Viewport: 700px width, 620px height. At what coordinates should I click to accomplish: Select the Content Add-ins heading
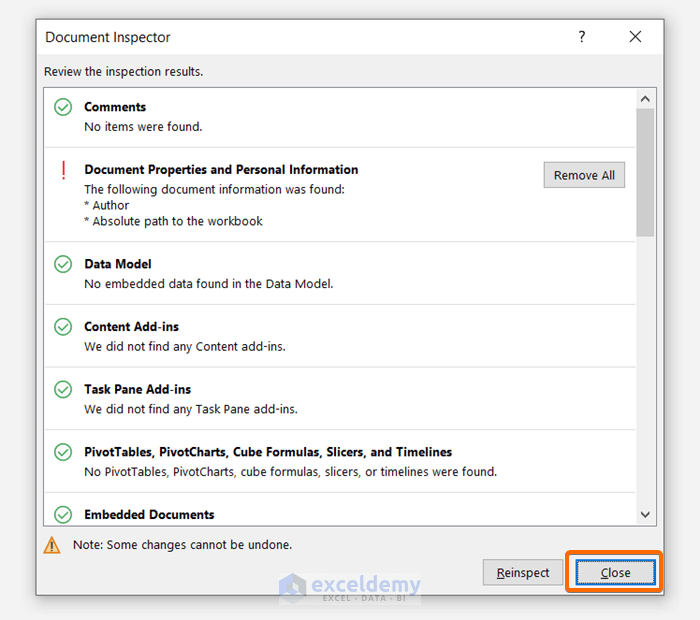(x=132, y=327)
